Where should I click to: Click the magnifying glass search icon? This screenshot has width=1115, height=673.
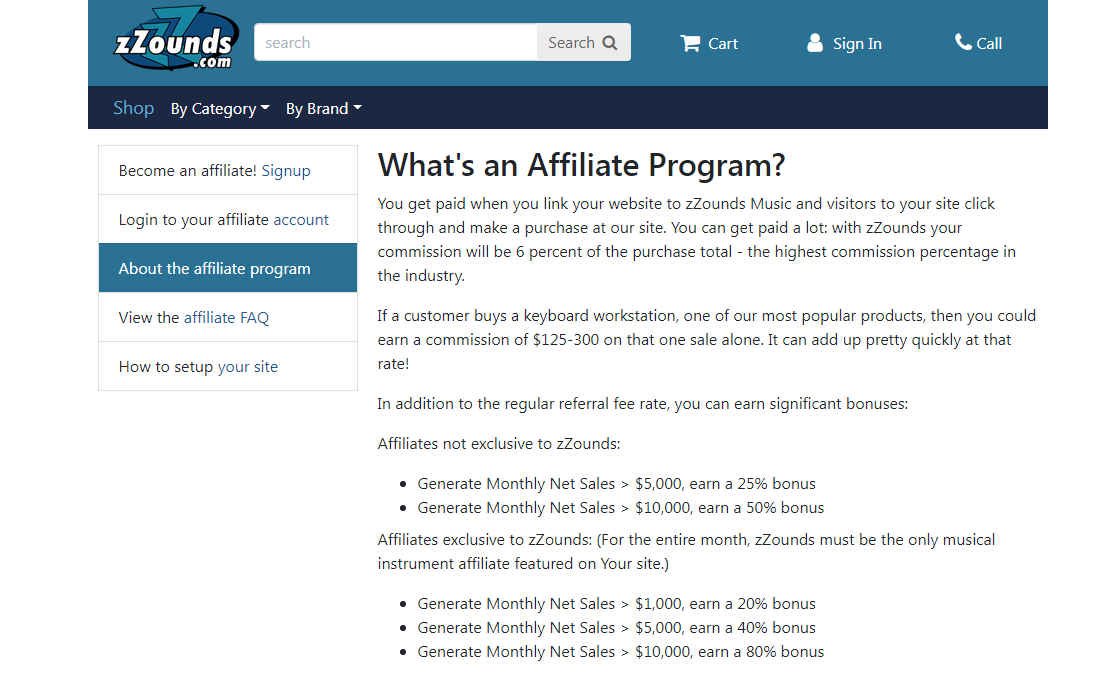click(609, 43)
